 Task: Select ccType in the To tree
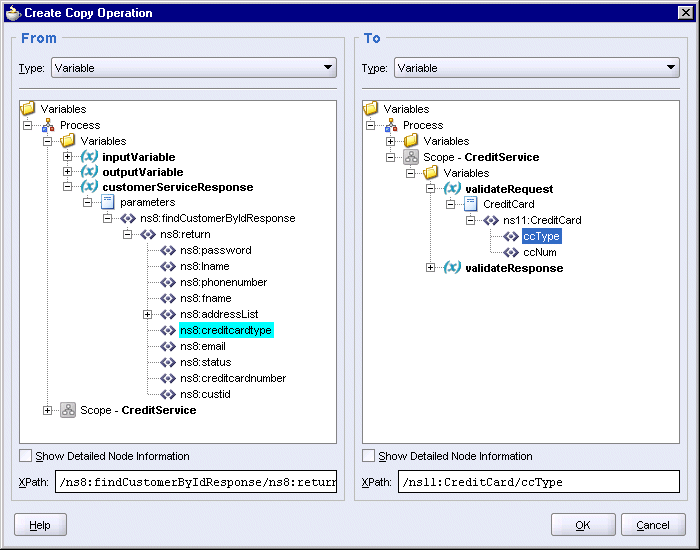542,236
